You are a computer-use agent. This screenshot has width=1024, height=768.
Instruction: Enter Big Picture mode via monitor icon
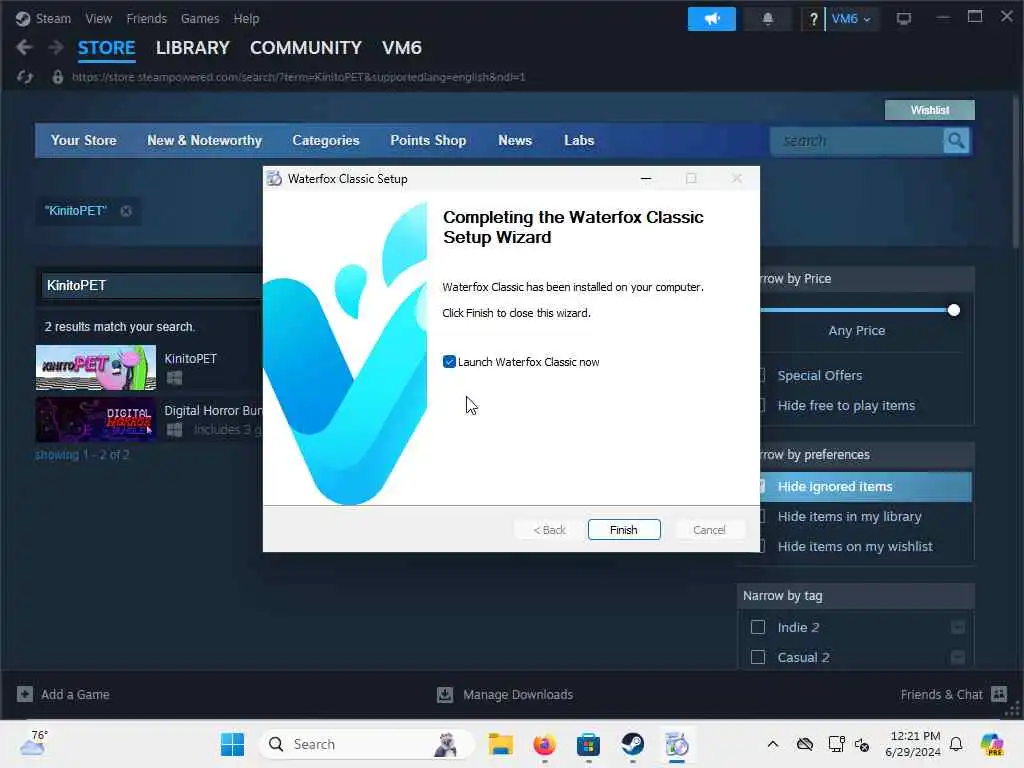tap(903, 19)
